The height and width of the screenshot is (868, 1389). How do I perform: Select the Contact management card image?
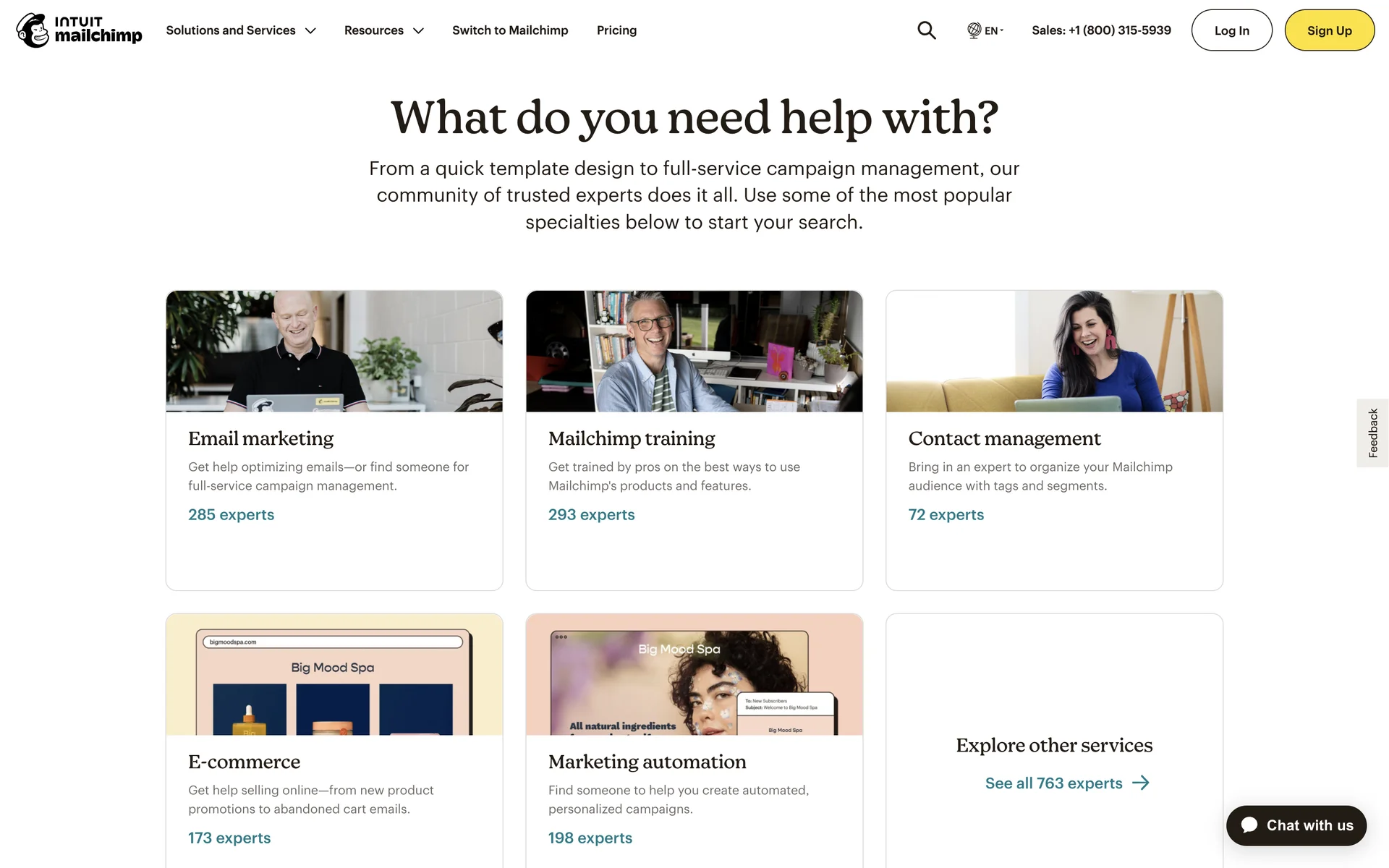(x=1054, y=352)
